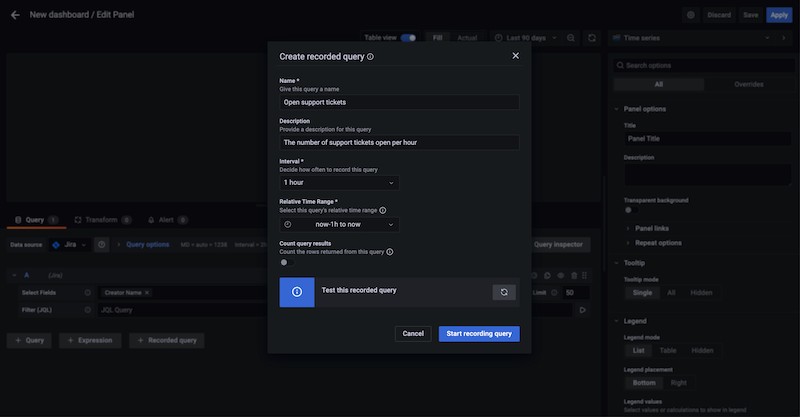This screenshot has height=417, width=800.
Task: Click the refresh dashboard icon
Action: click(x=592, y=38)
